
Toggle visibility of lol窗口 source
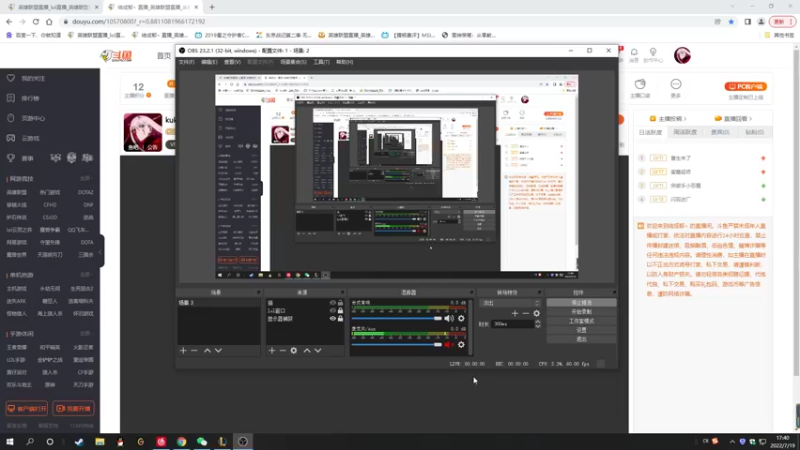click(x=333, y=310)
